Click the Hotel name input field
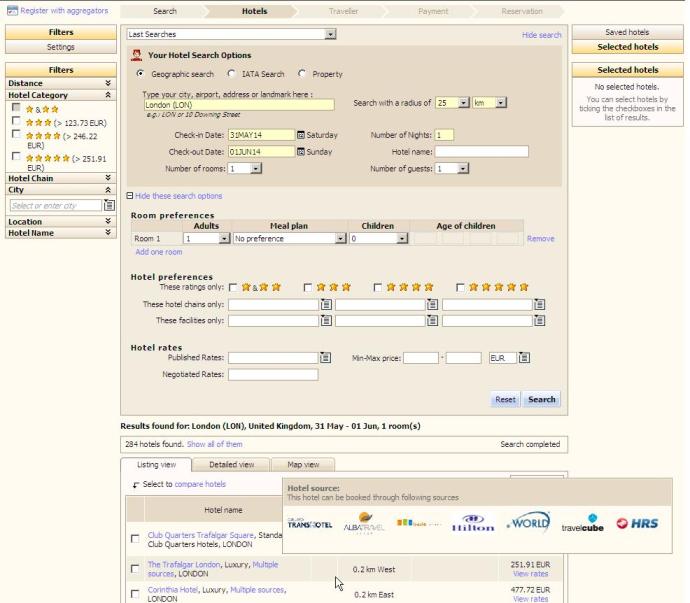Screen dimensions: 690x603 pos(481,152)
